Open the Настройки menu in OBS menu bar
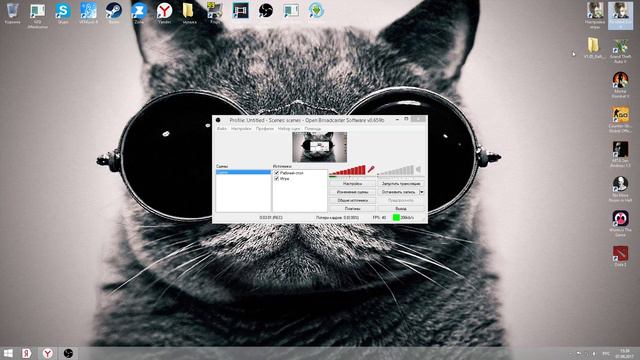Image resolution: width=640 pixels, height=360 pixels. coord(241,129)
